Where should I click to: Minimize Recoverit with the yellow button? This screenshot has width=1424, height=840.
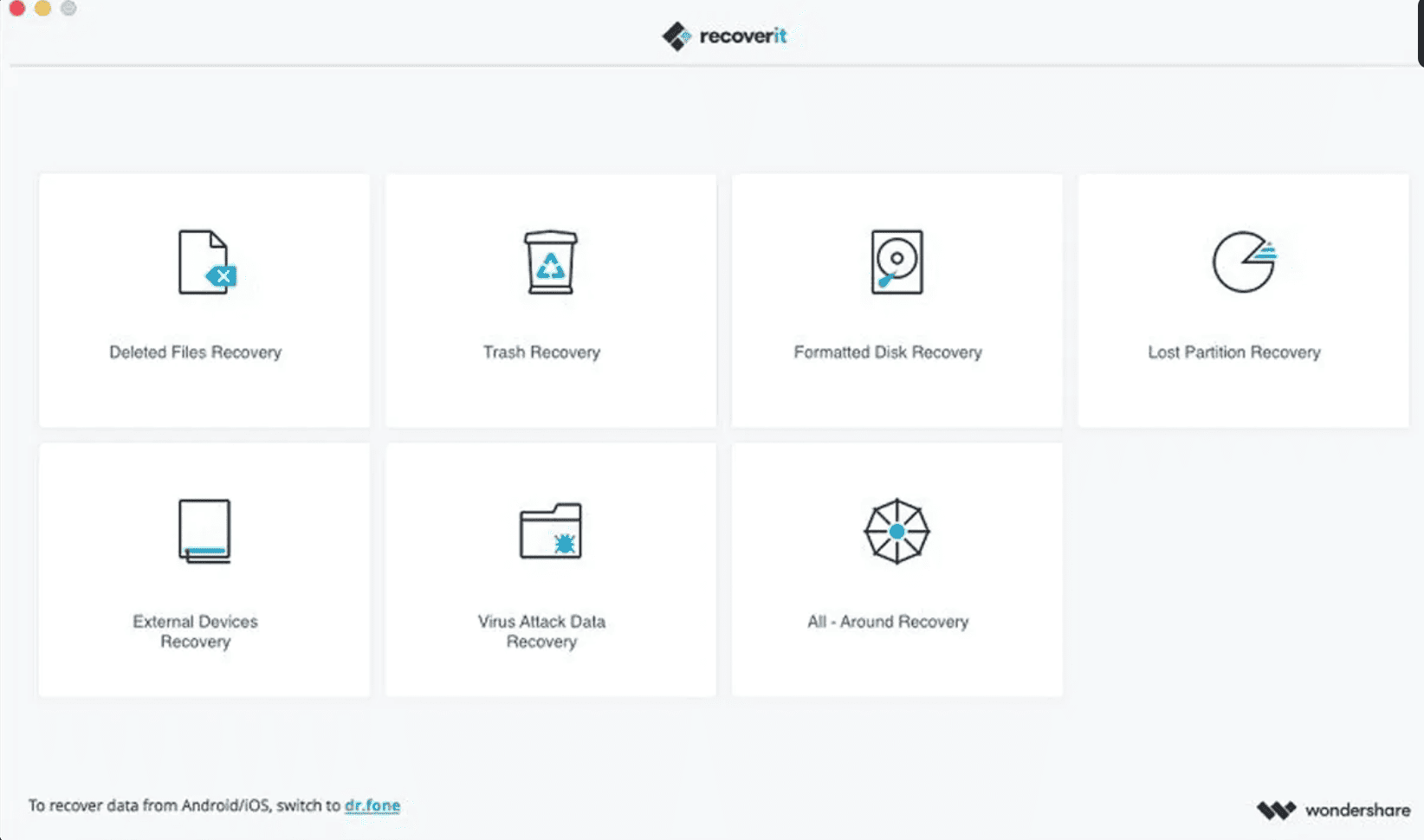[x=42, y=8]
